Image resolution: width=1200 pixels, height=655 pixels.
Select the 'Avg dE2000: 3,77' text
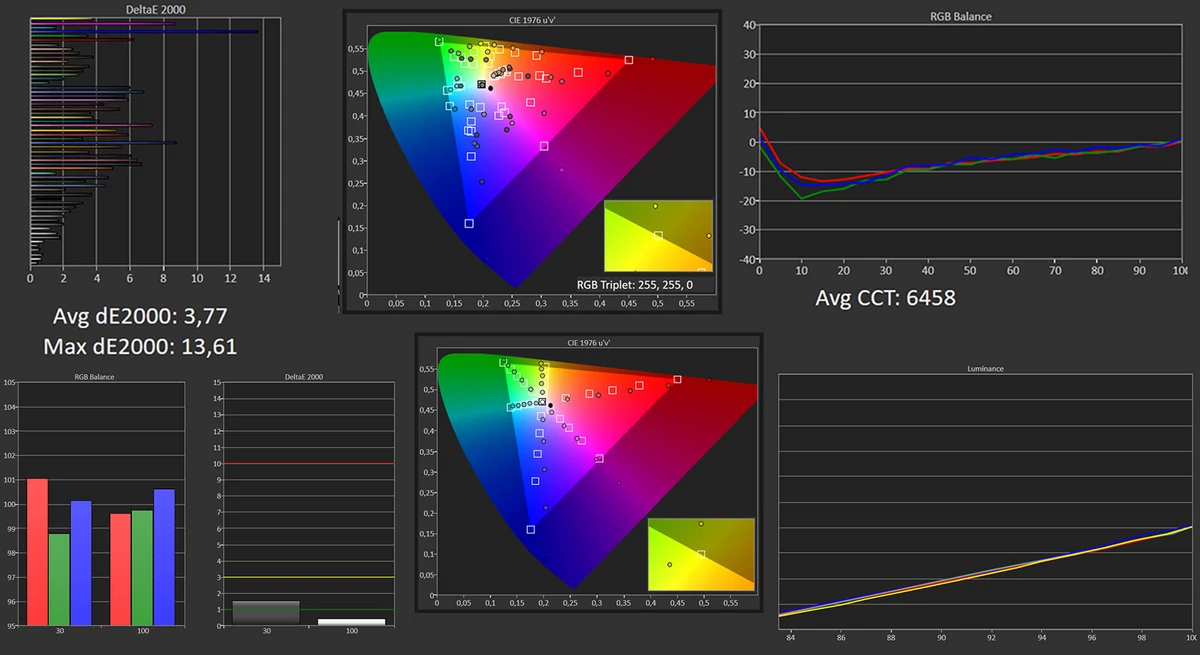140,318
